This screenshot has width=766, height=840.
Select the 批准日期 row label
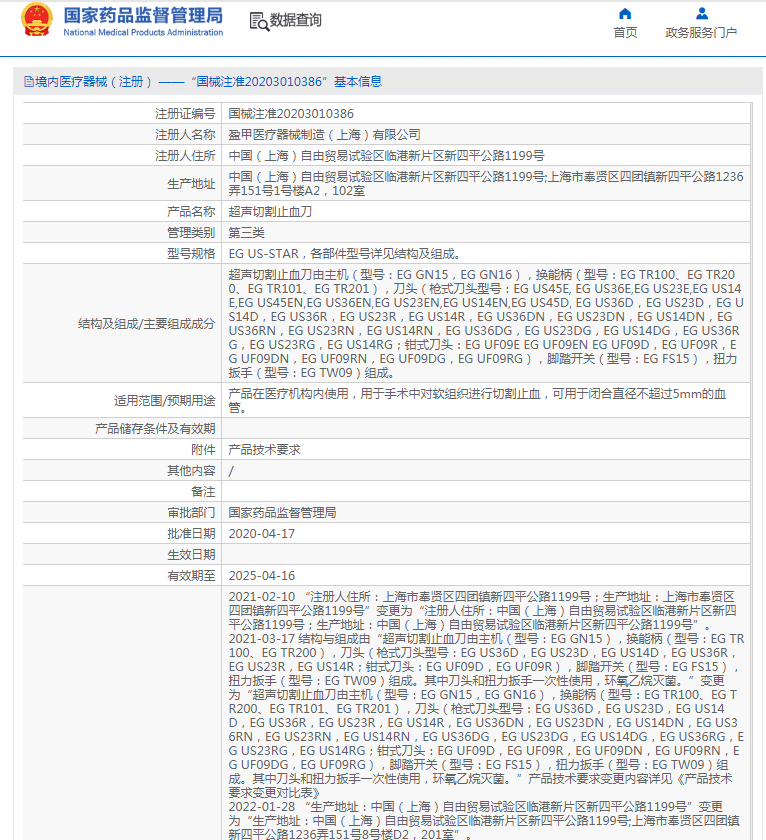pos(191,534)
